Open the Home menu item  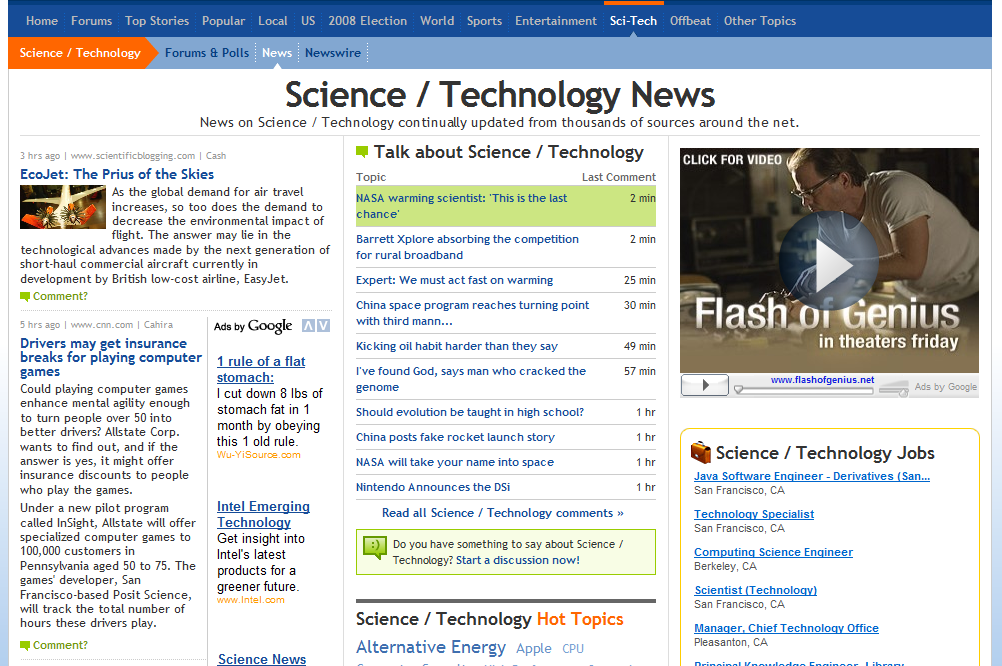pyautogui.click(x=42, y=21)
